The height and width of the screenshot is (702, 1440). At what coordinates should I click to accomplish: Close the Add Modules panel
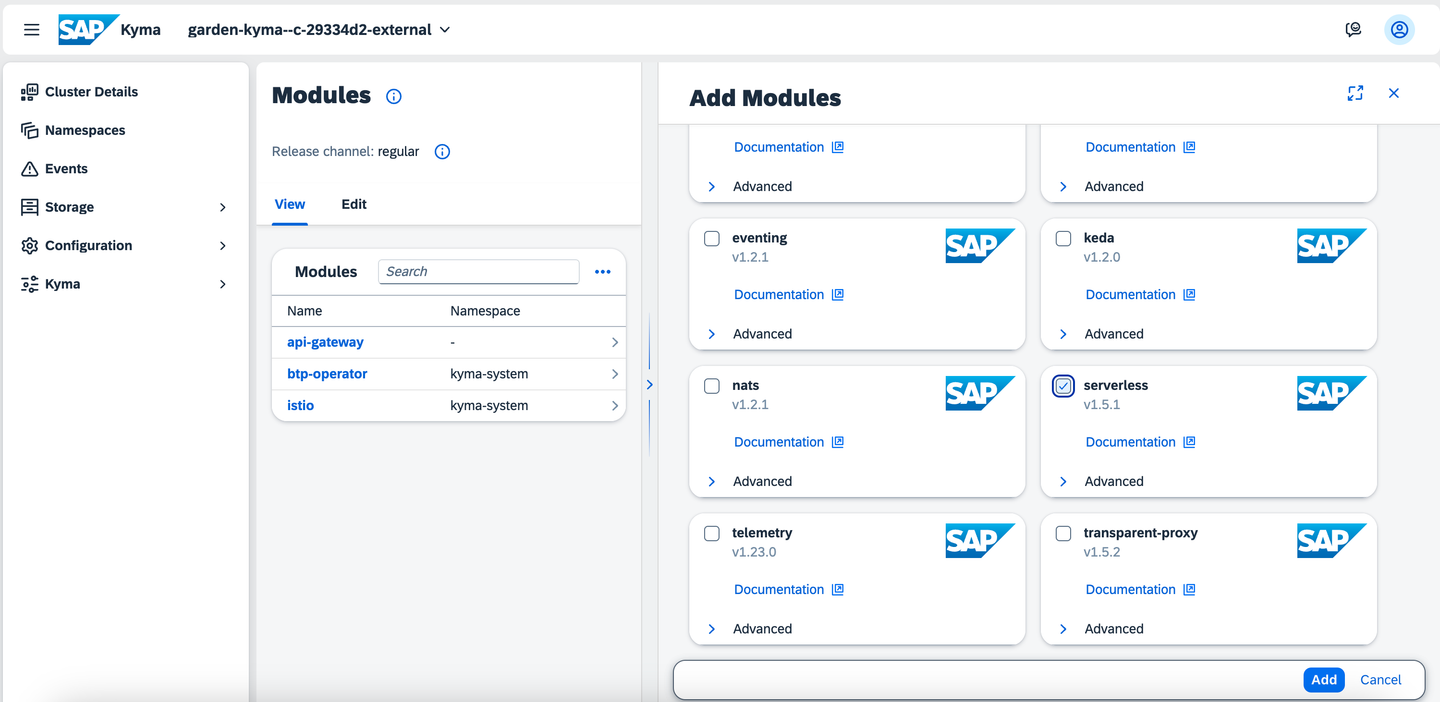1393,93
